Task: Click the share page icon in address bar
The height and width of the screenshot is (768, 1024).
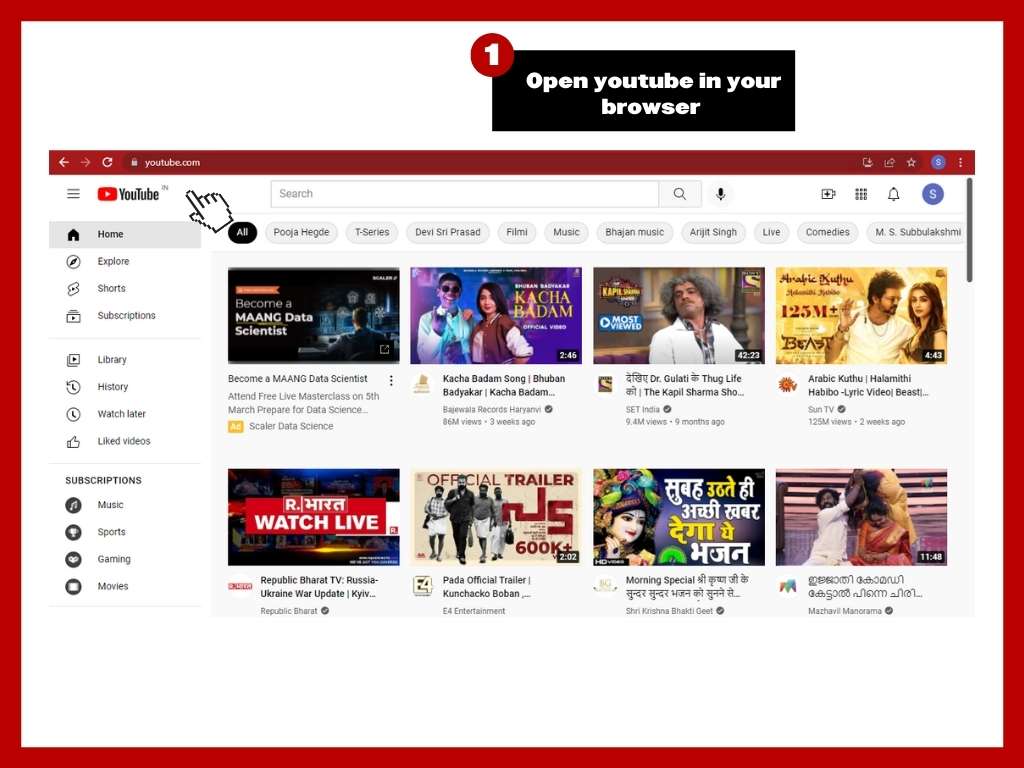Action: [889, 163]
